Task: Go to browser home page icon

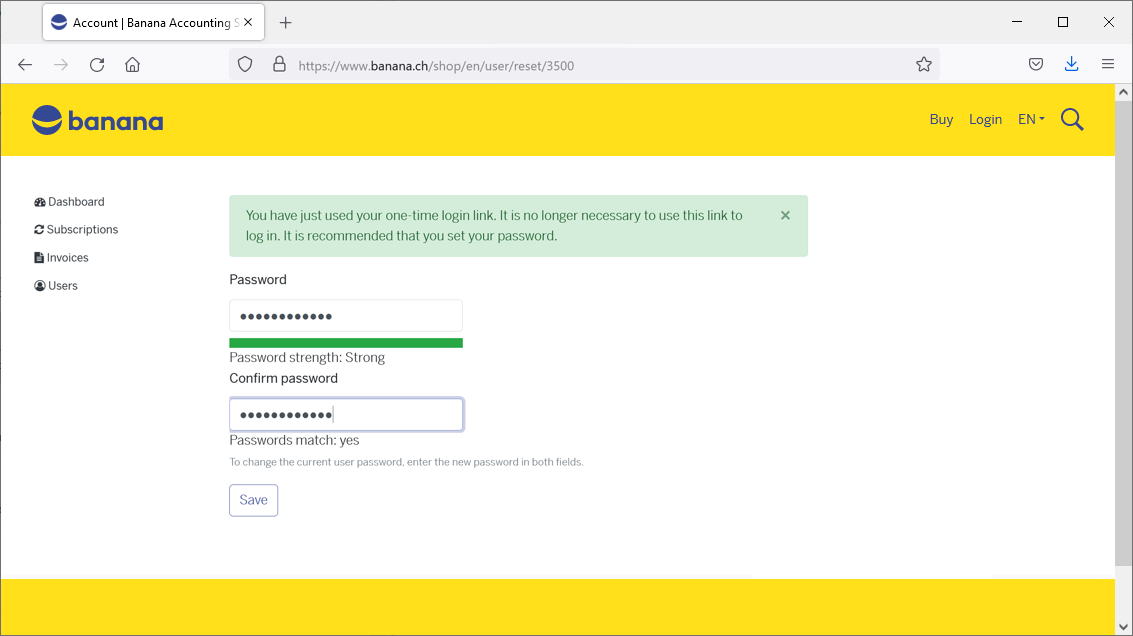Action: coord(132,65)
